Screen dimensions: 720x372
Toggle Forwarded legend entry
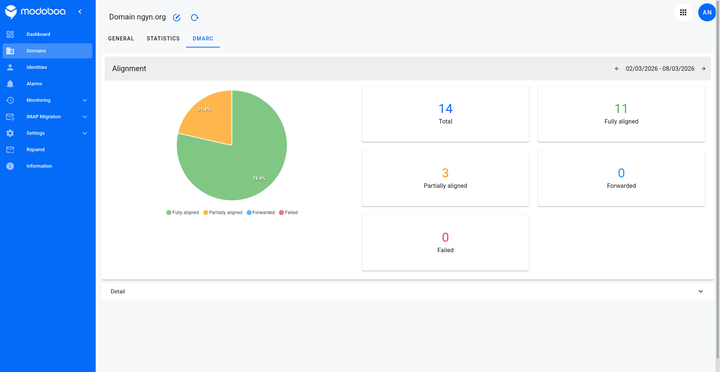tap(260, 213)
